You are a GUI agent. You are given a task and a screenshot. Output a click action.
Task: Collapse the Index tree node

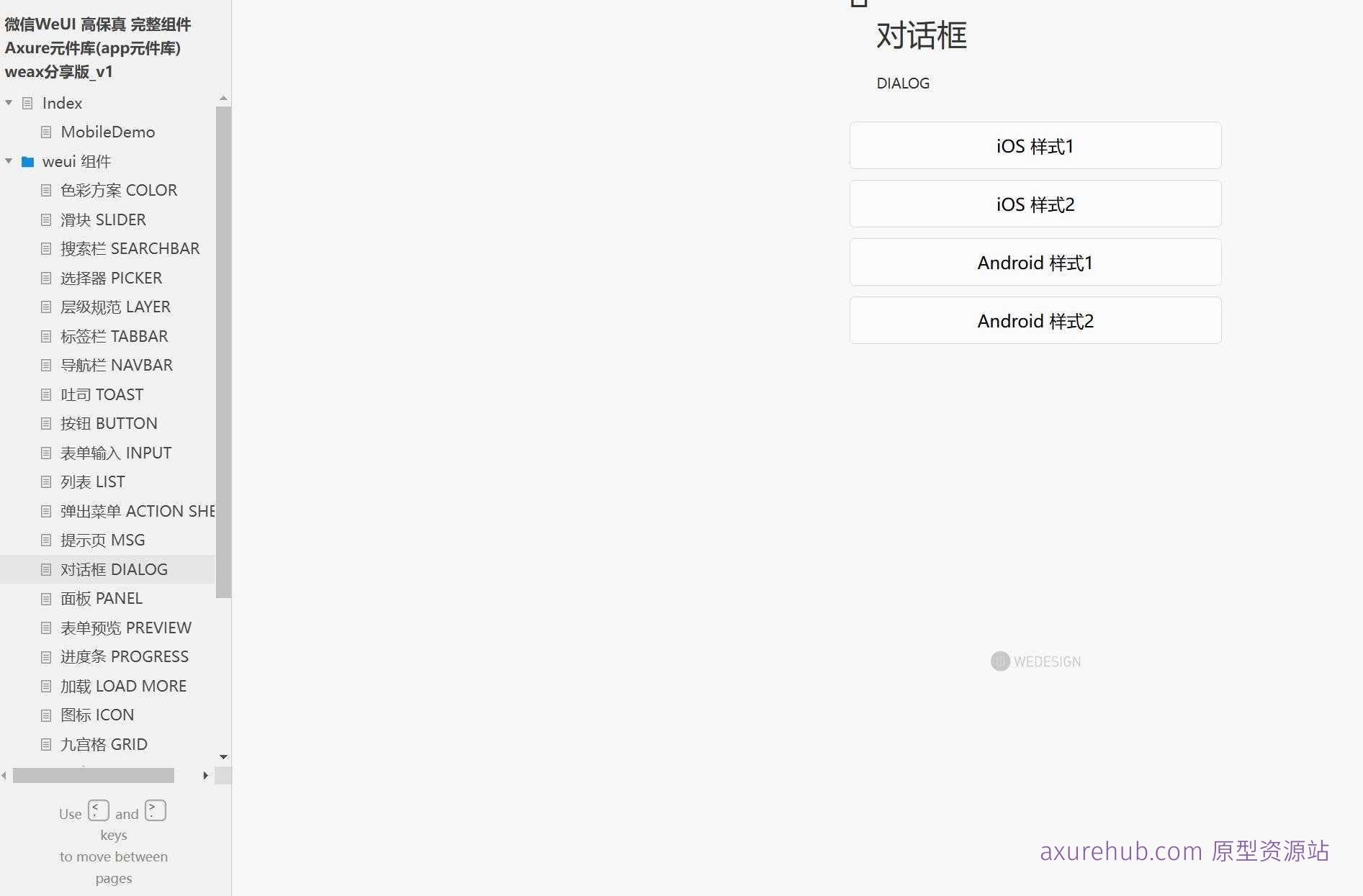pos(9,103)
